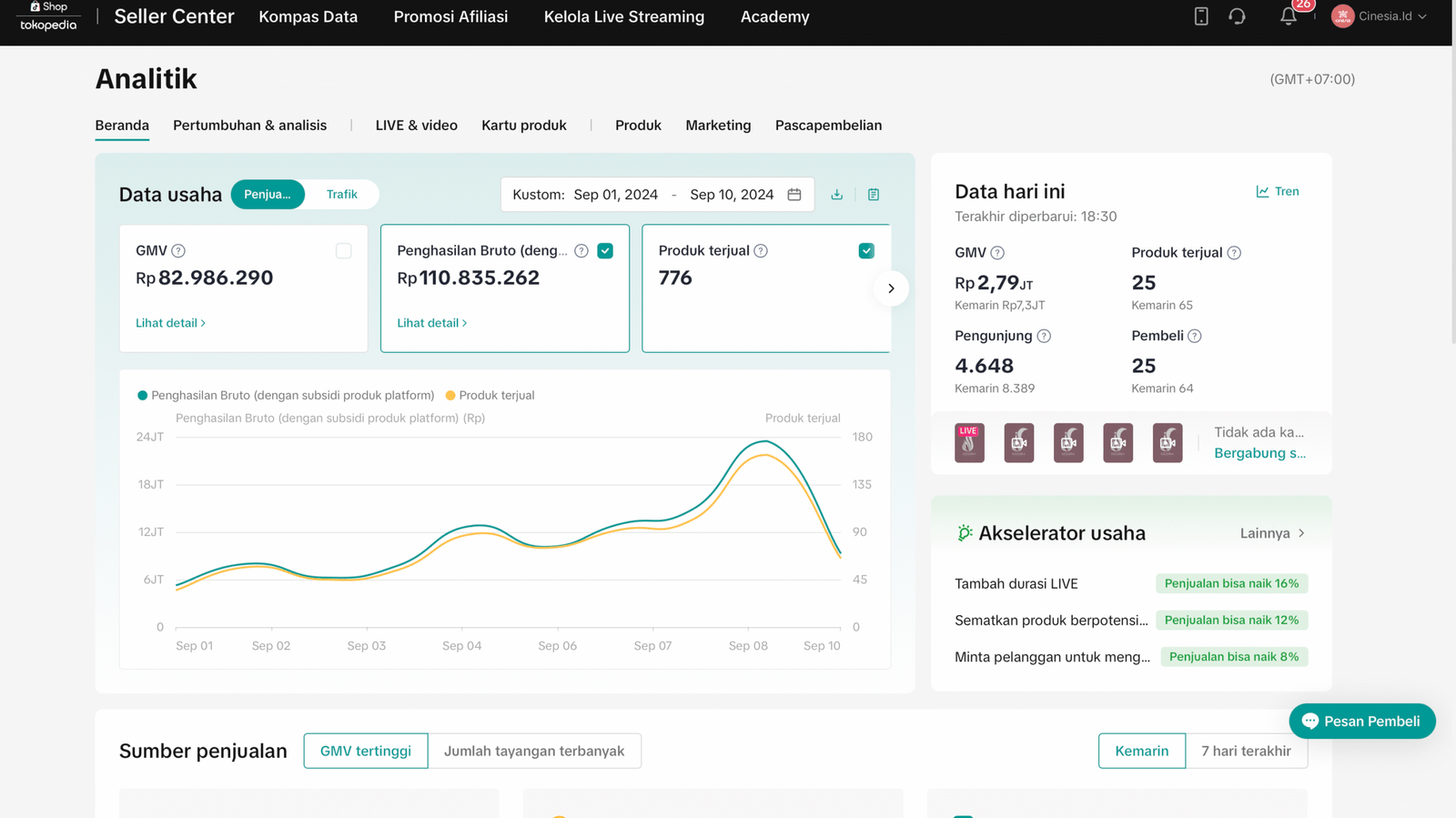Click the customer support headset icon
The width and height of the screenshot is (1456, 818).
[x=1237, y=16]
